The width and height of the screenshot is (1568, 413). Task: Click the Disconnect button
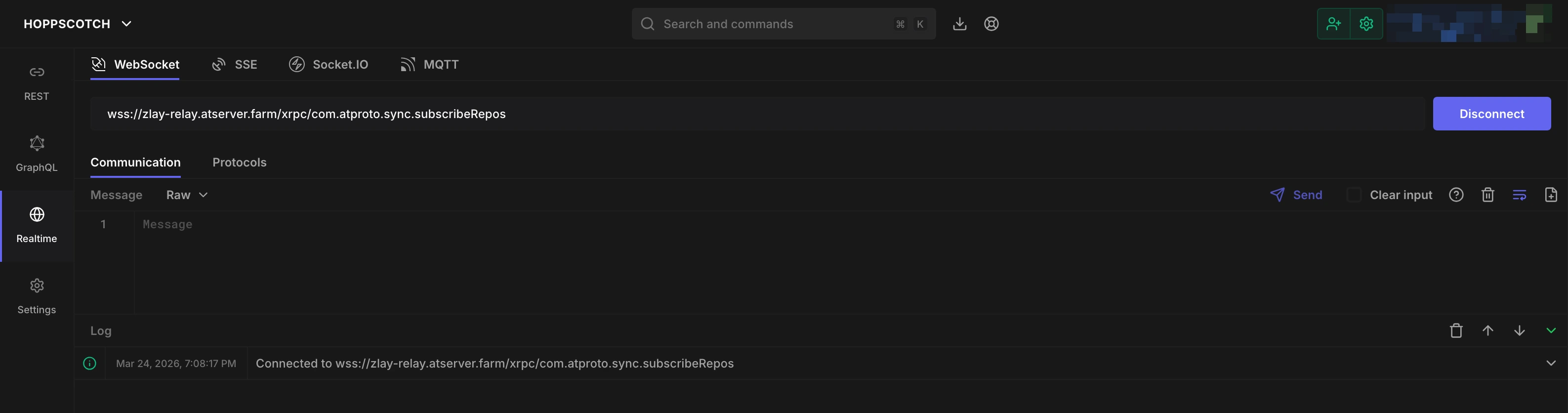tap(1491, 114)
